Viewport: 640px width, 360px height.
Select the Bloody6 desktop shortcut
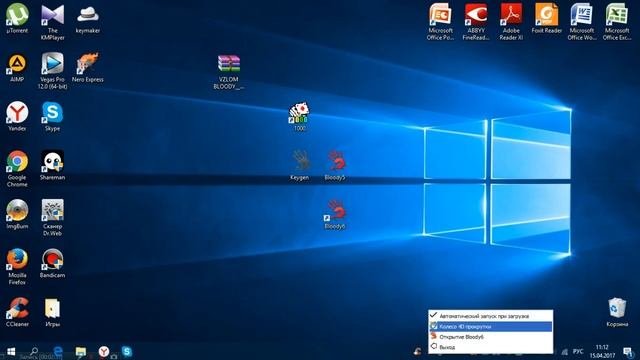[335, 214]
